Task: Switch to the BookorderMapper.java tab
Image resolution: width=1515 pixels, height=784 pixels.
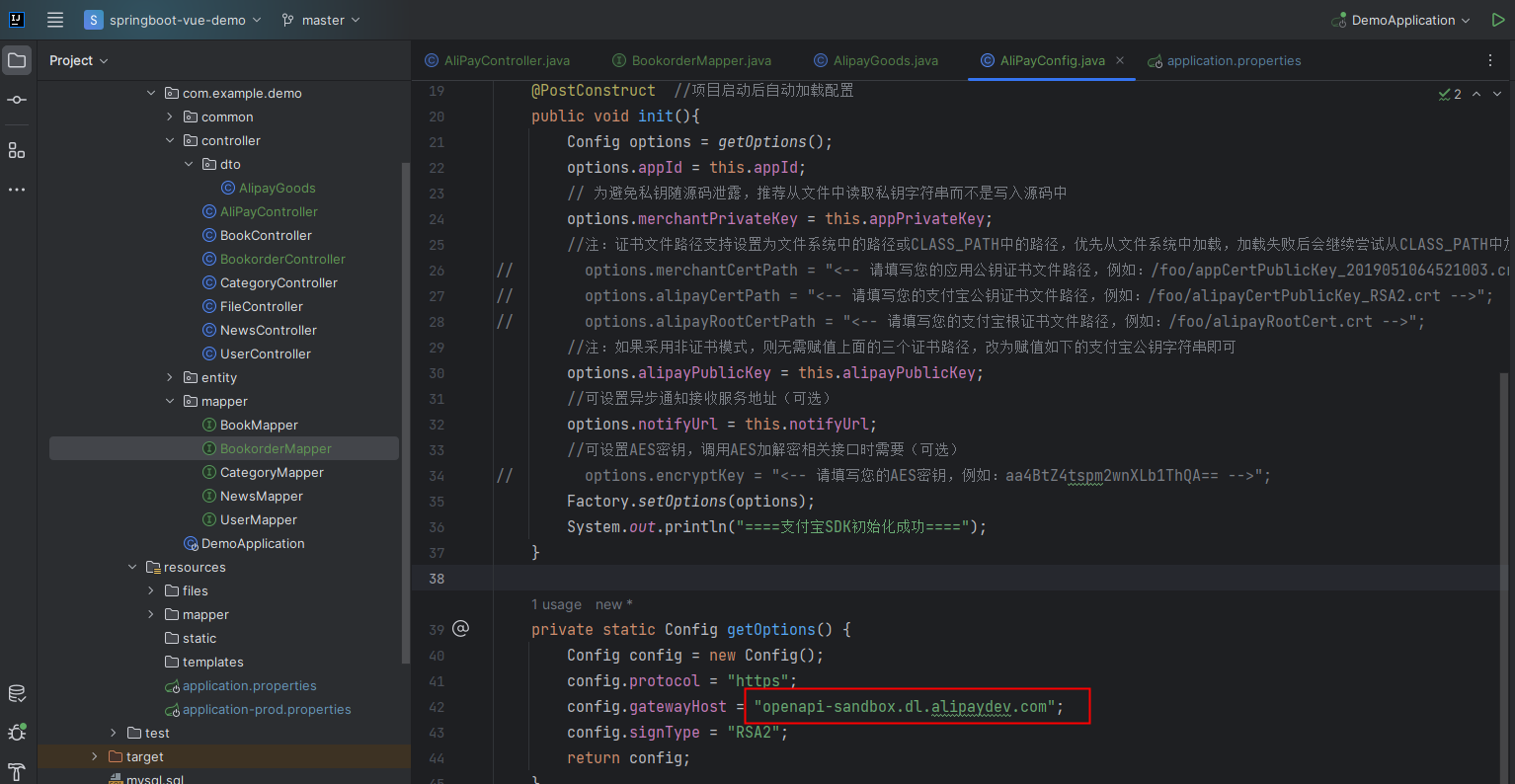Action: point(692,60)
